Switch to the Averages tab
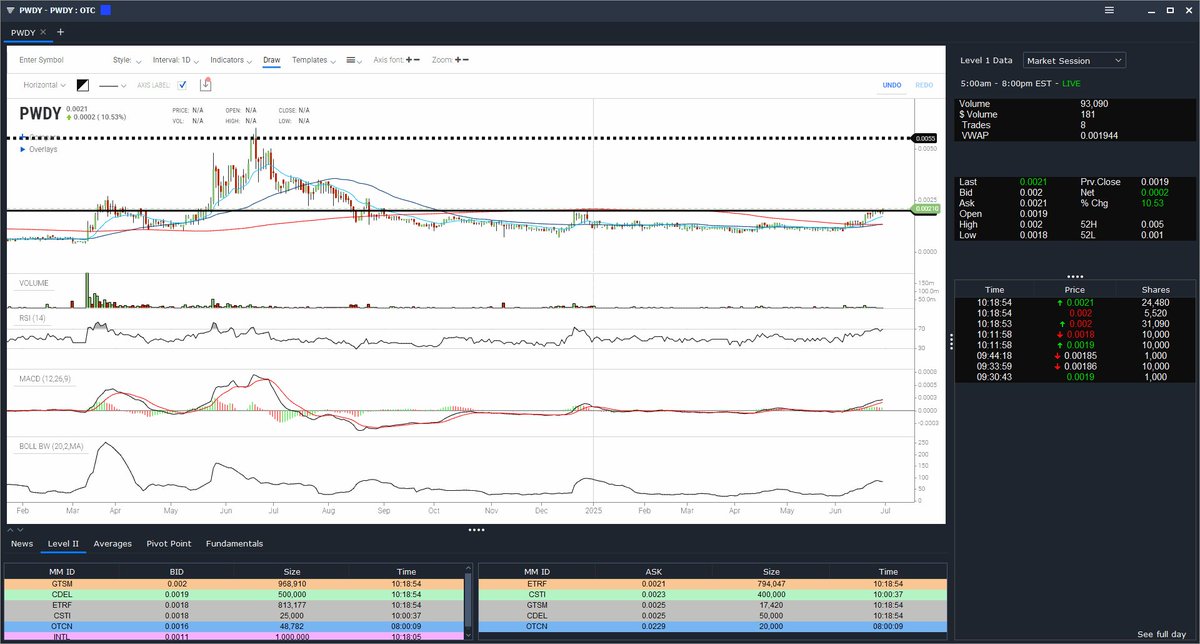1200x644 pixels. tap(112, 543)
